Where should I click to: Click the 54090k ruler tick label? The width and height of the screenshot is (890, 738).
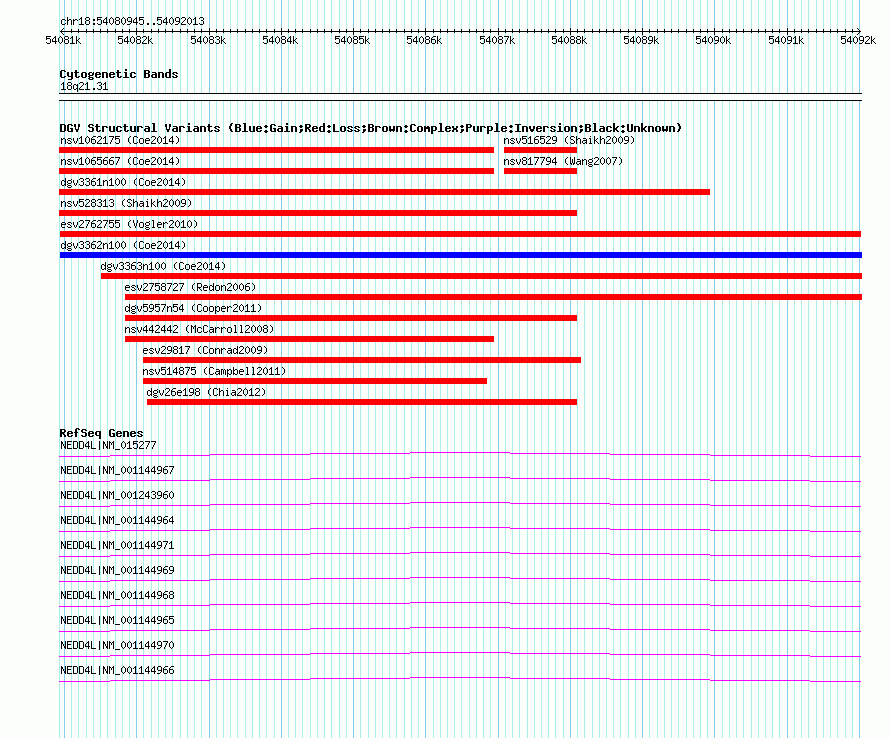click(713, 40)
